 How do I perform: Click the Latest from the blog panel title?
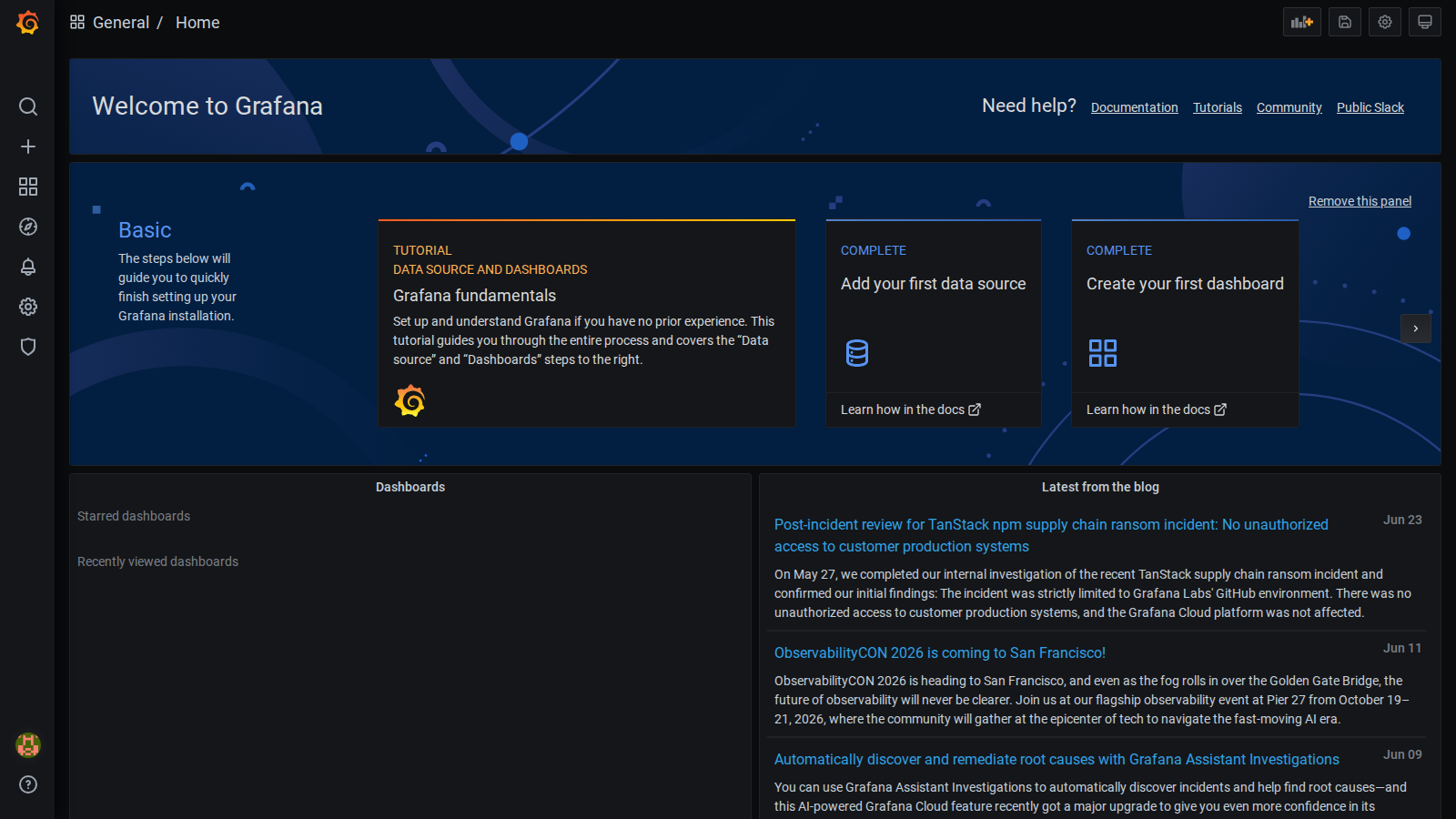[x=1100, y=487]
